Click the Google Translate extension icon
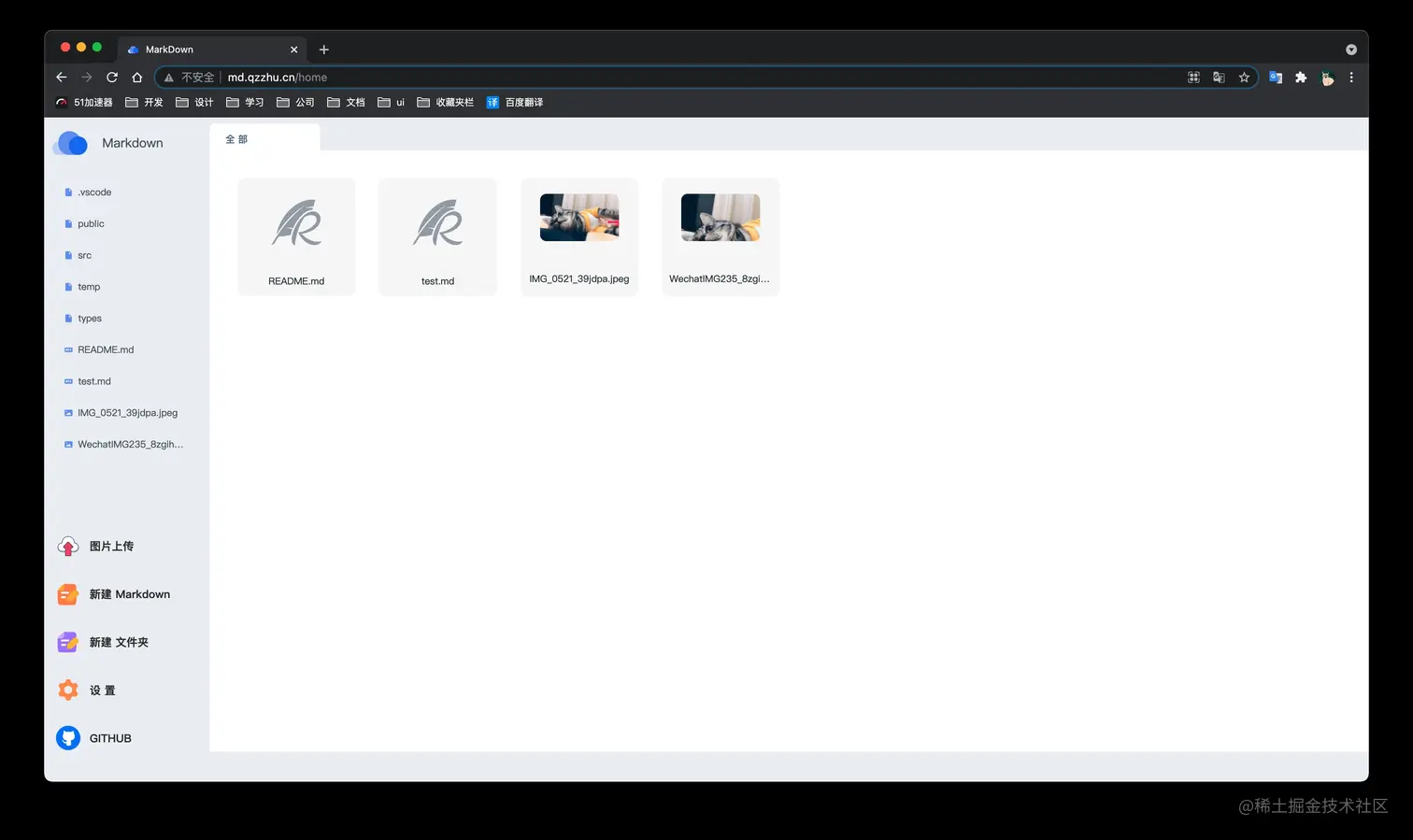Screen dimensions: 1413x840 (1276, 78)
